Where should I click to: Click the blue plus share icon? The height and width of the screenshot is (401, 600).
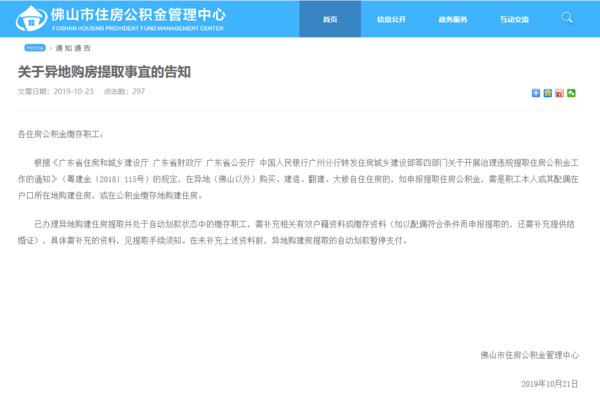click(536, 93)
